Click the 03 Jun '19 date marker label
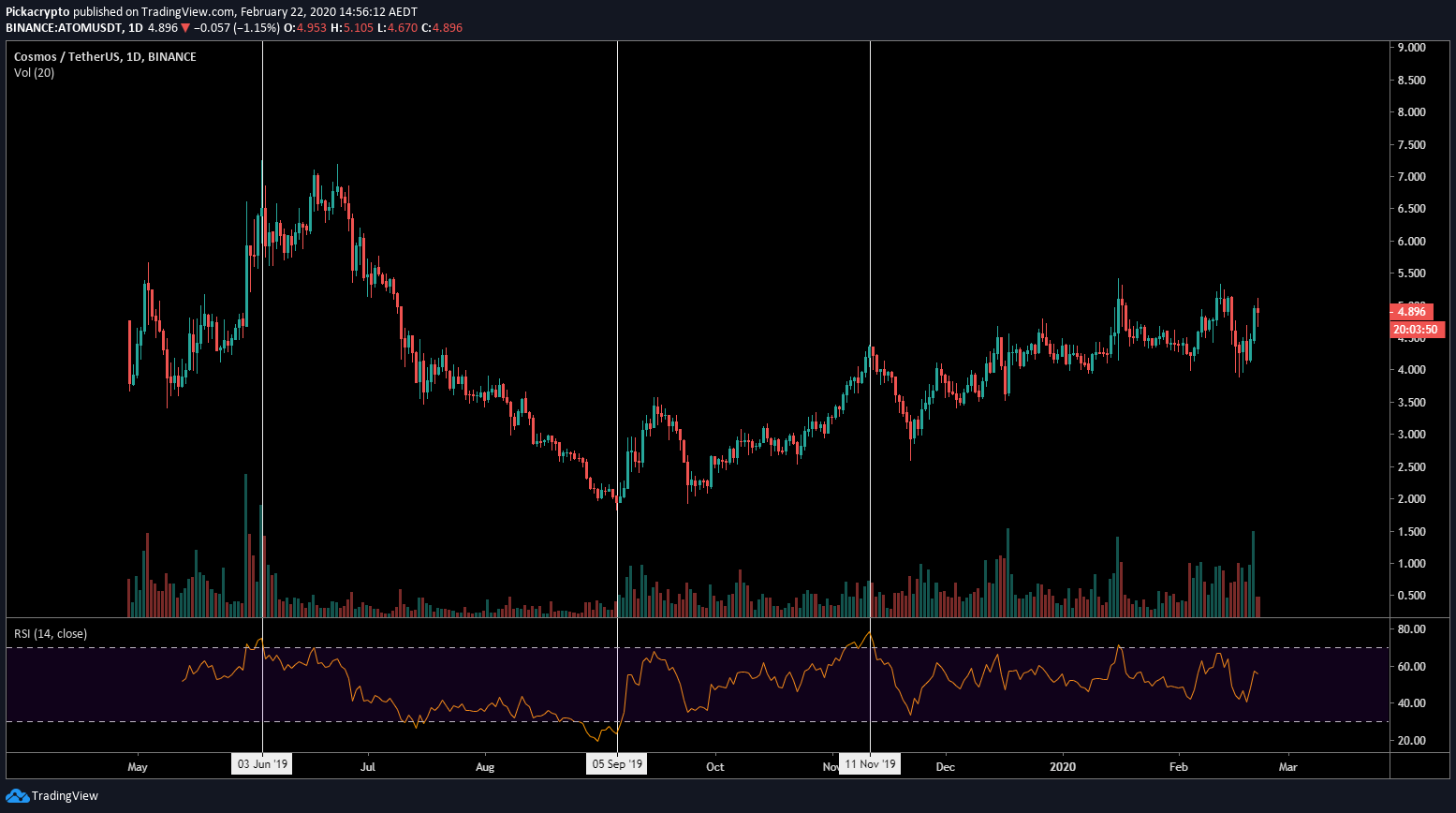Image resolution: width=1456 pixels, height=813 pixels. pos(262,764)
